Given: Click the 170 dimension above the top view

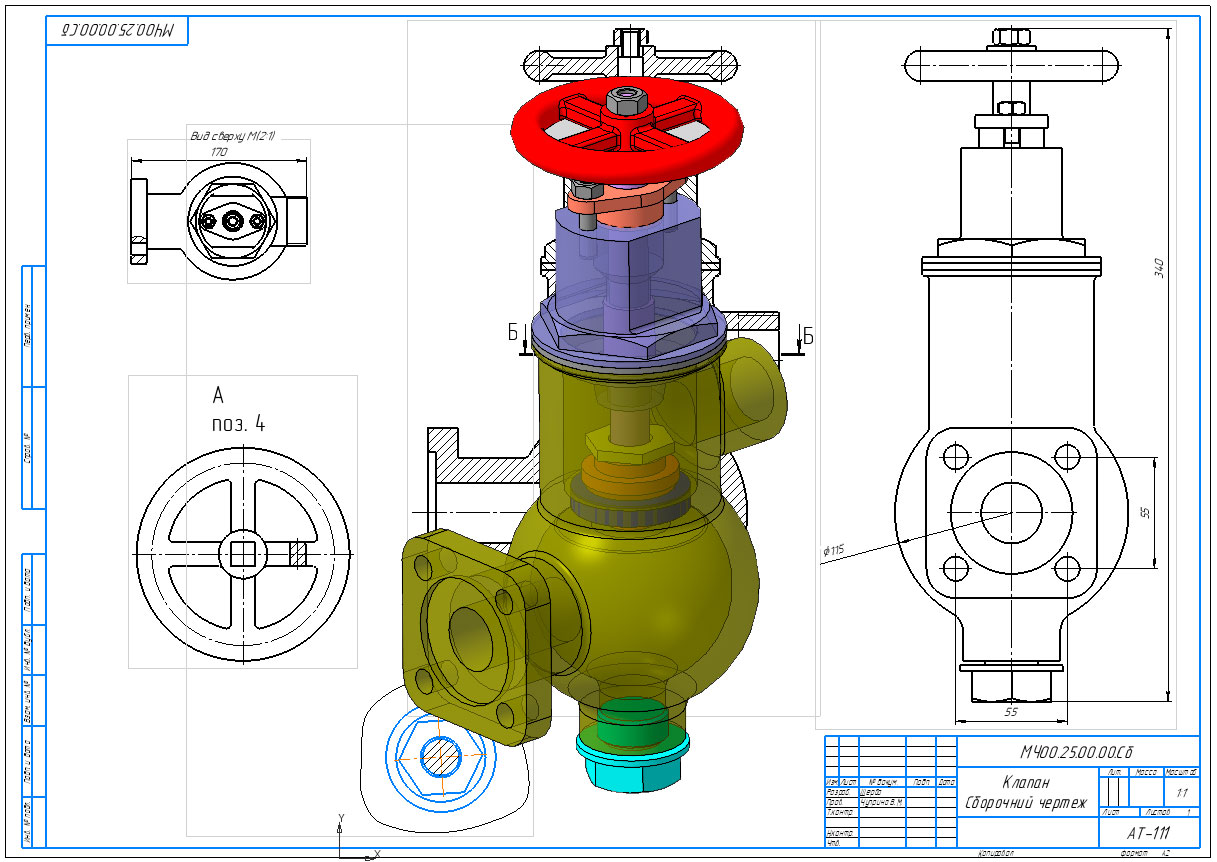Looking at the screenshot, I should [219, 151].
